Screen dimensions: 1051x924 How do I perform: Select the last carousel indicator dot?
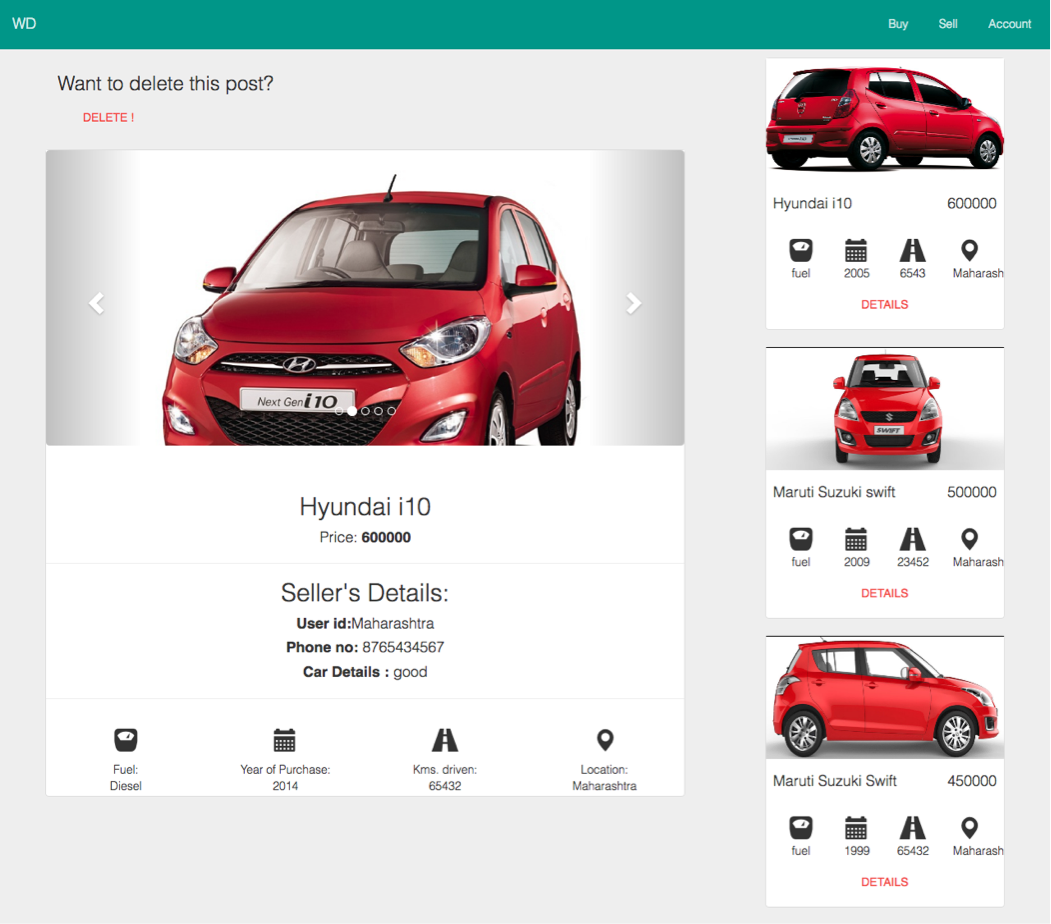click(391, 411)
